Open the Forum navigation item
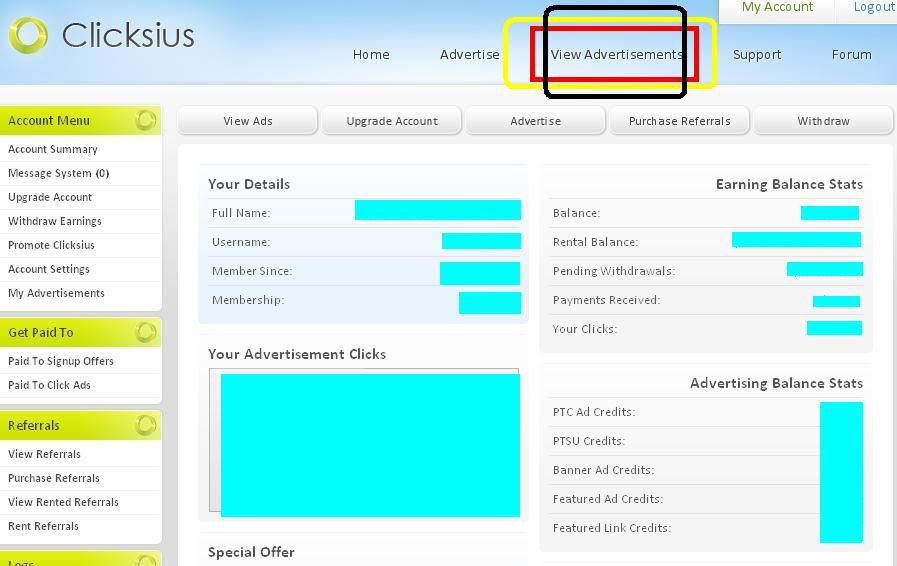This screenshot has height=566, width=897. [852, 54]
